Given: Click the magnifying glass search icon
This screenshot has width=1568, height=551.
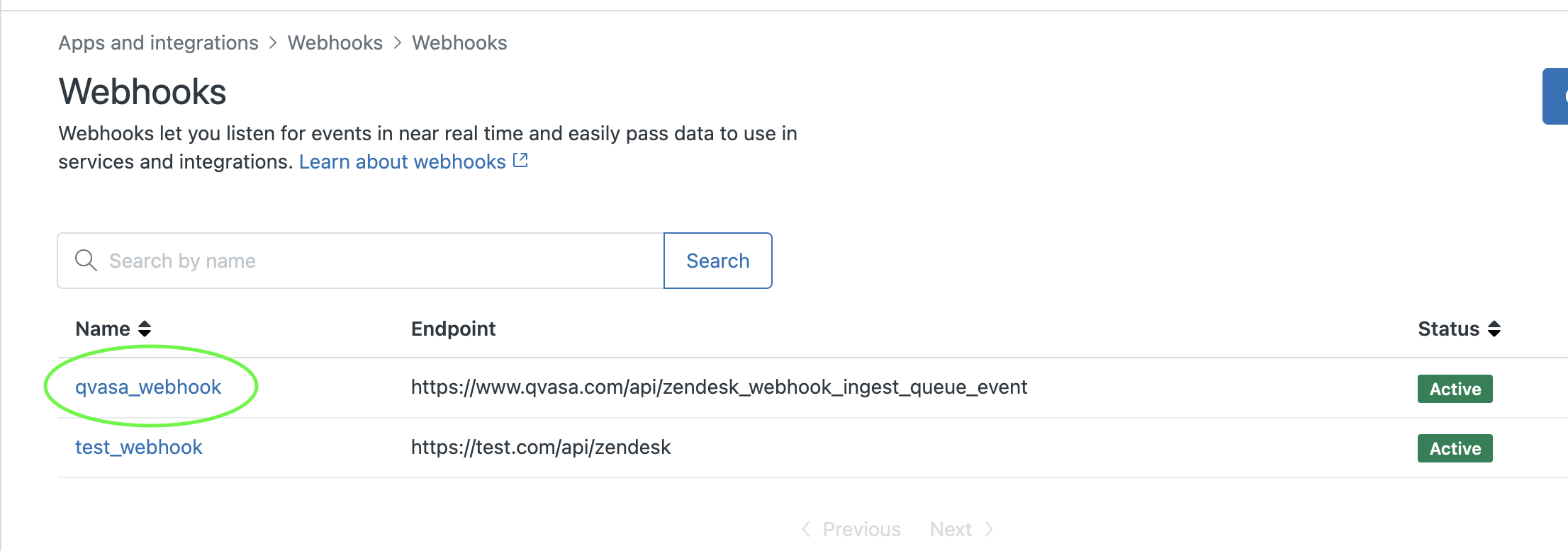Looking at the screenshot, I should [x=86, y=261].
